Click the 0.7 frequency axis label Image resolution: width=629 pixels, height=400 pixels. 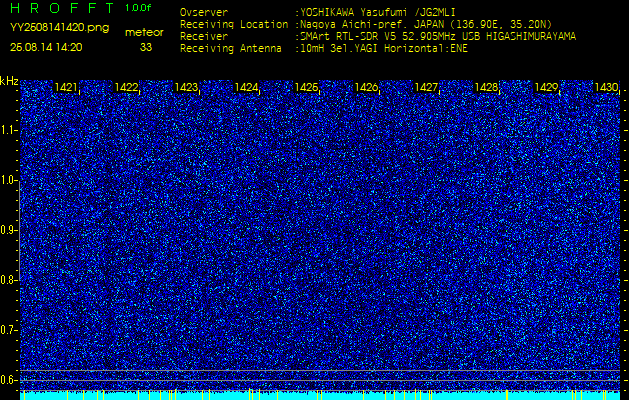(8, 330)
